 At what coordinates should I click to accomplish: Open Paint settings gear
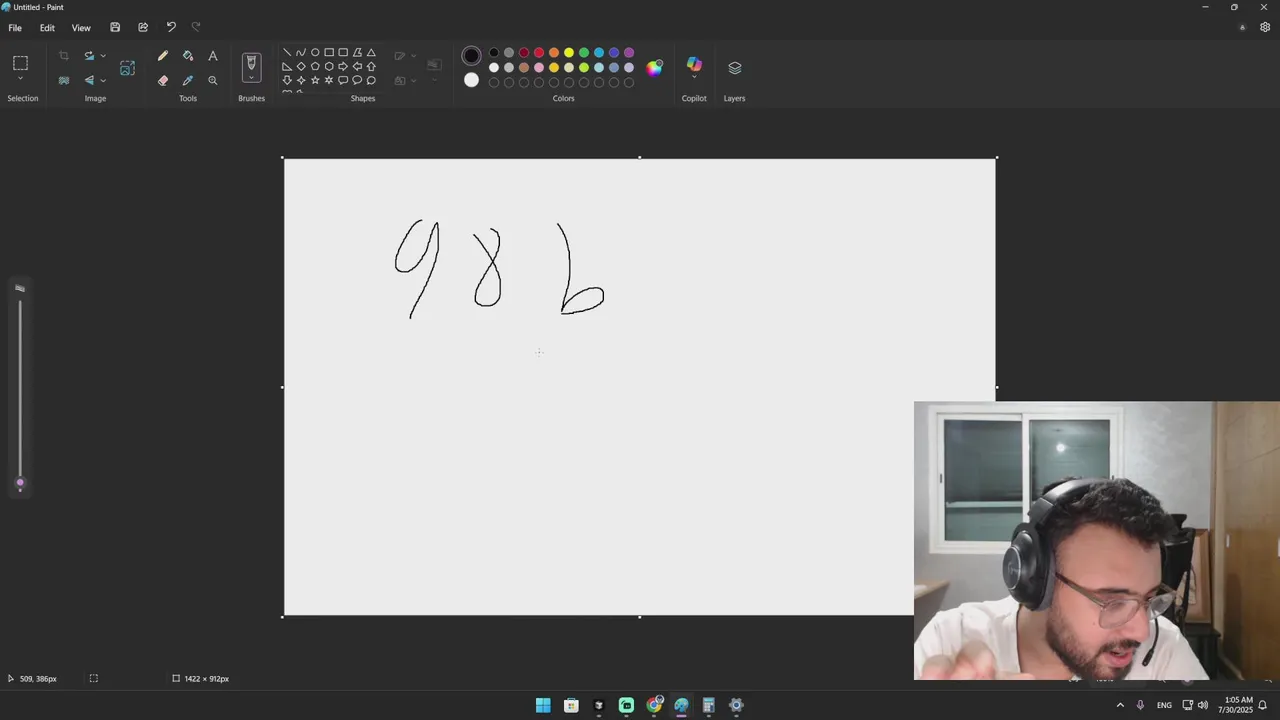tap(1265, 28)
